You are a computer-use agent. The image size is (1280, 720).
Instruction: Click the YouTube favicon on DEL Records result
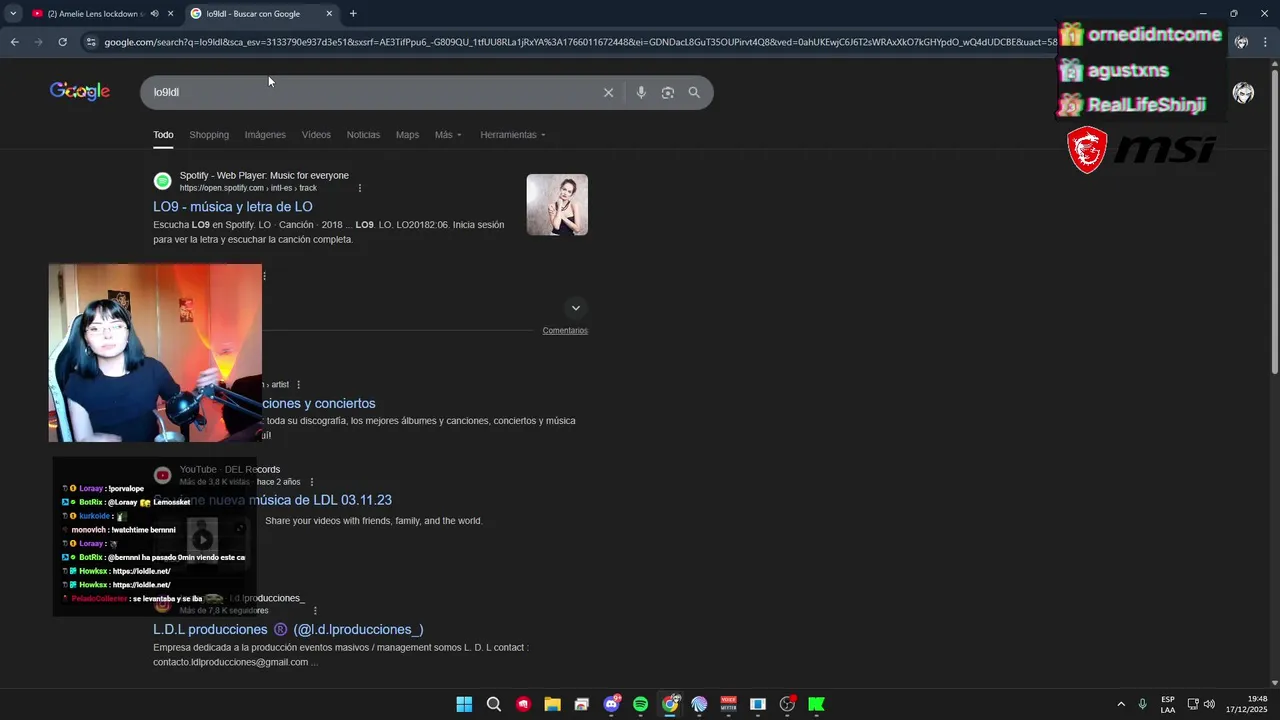click(162, 475)
